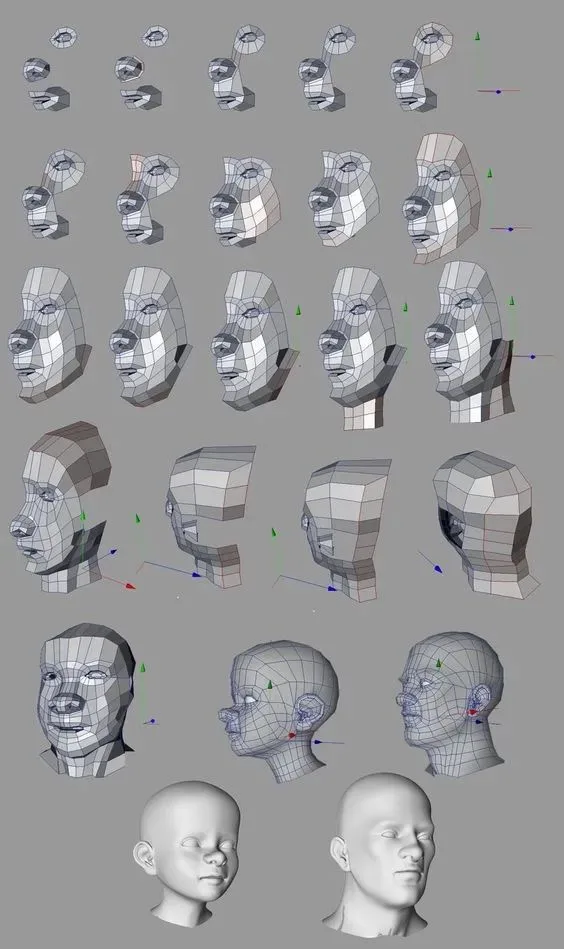Viewport: 564px width, 949px height.
Task: Click the blue axis handle beside the last third-row head
Action: click(533, 356)
